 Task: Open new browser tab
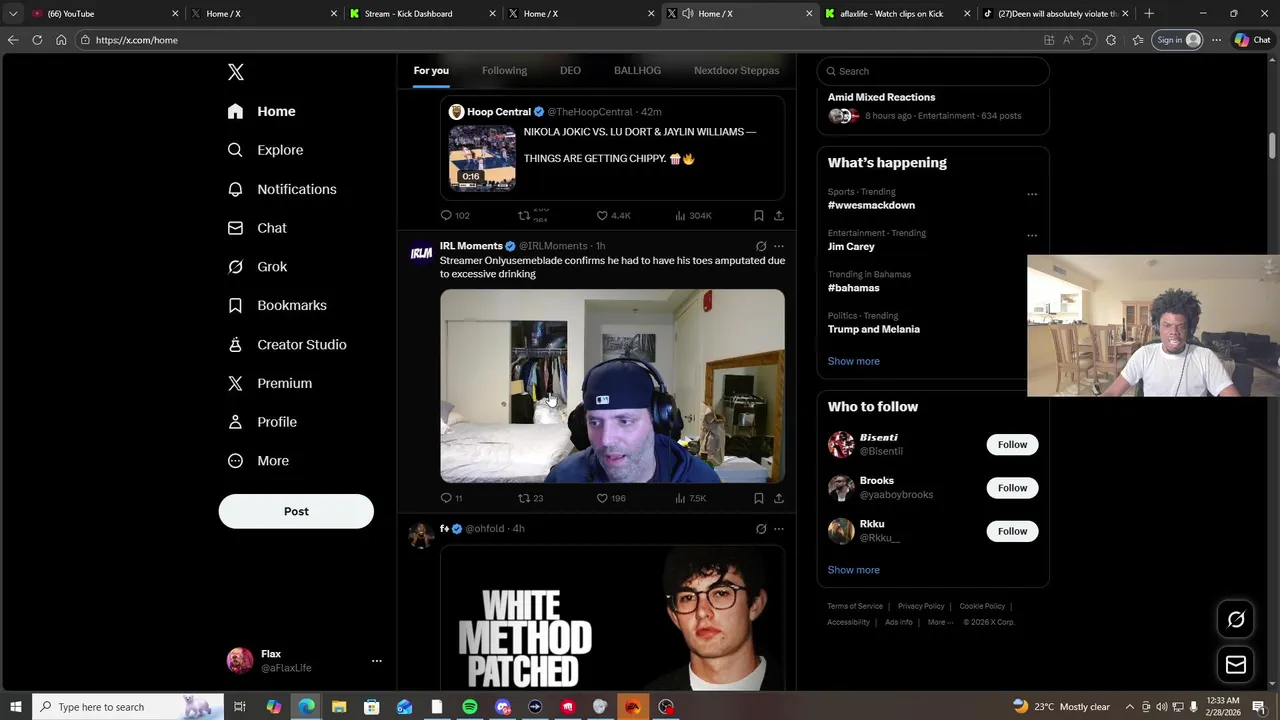point(1149,14)
